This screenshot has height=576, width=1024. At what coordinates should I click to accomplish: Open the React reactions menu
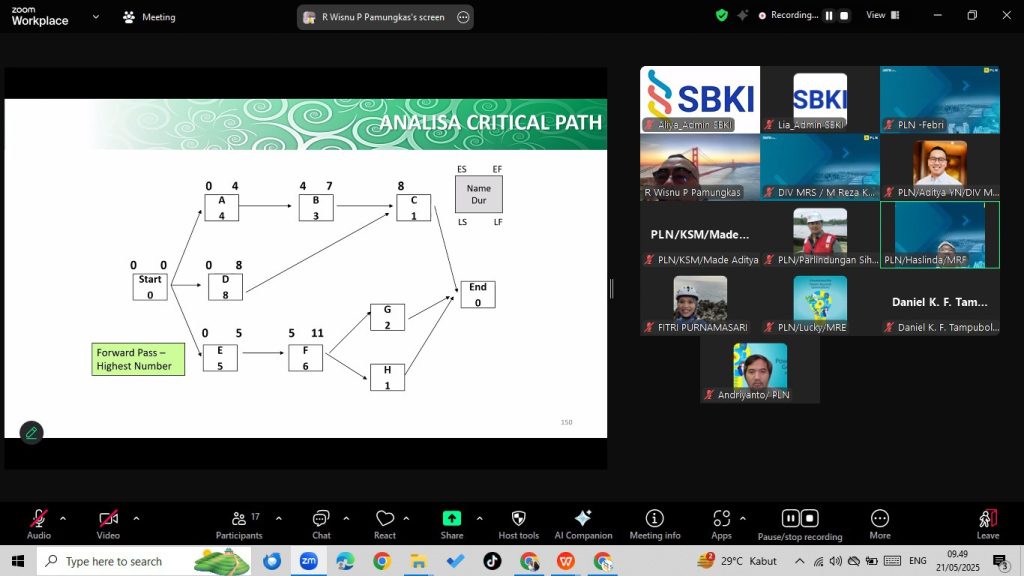click(385, 524)
